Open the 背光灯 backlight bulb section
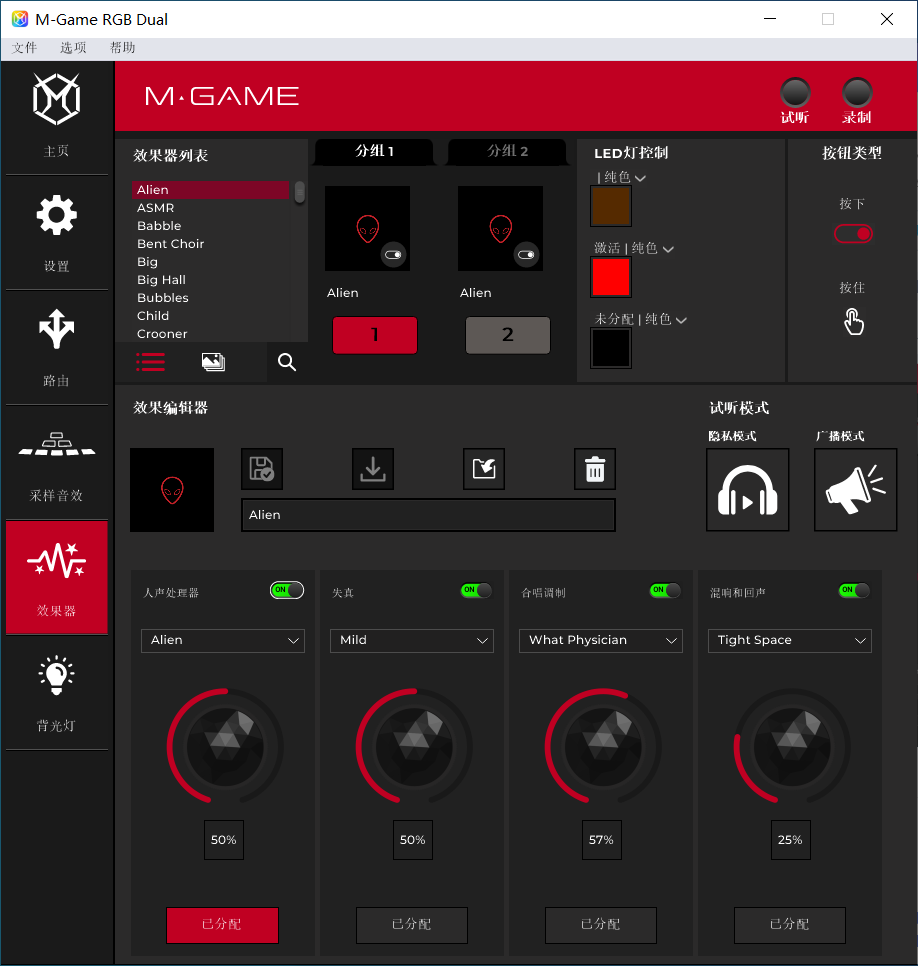 tap(56, 675)
